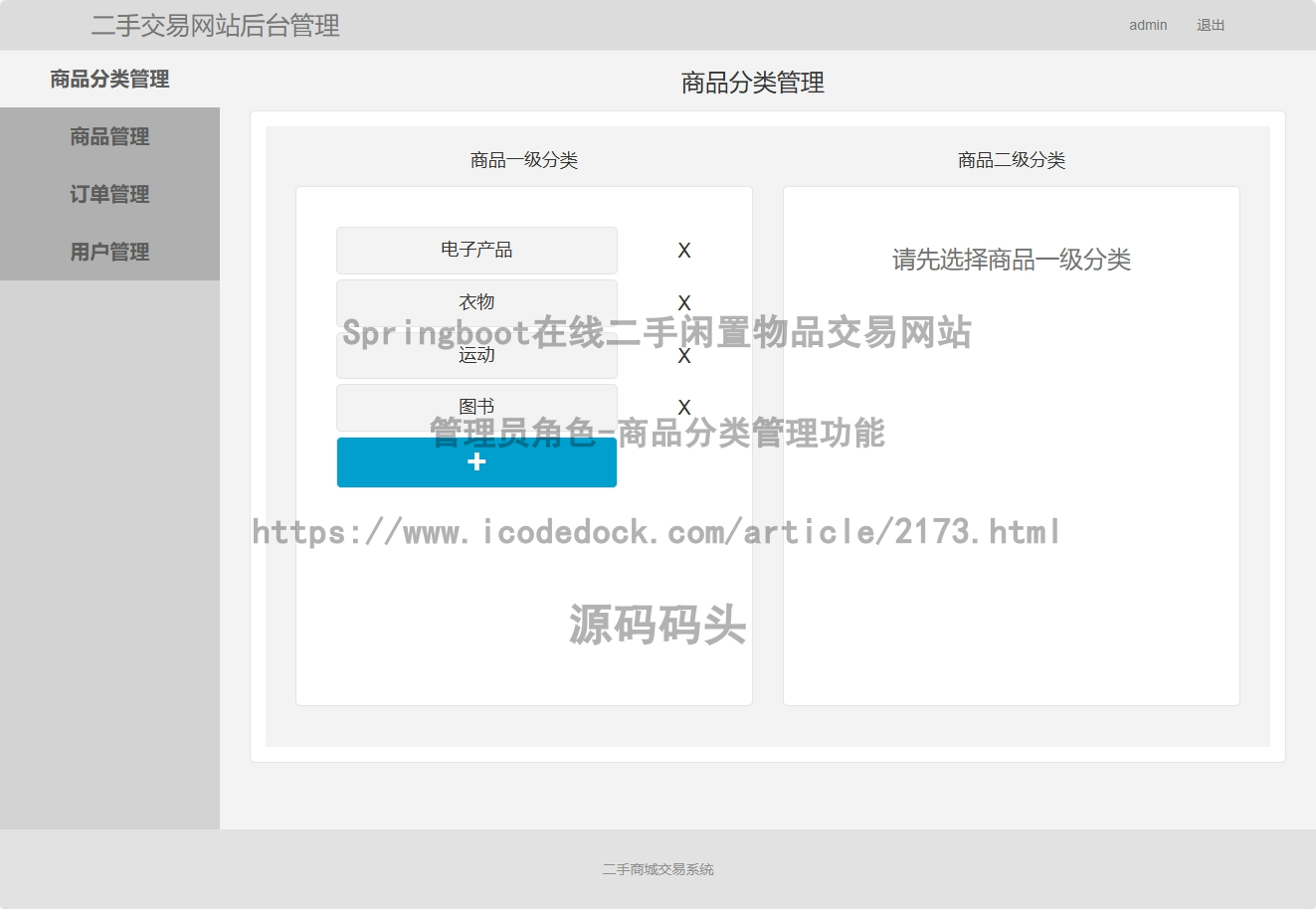Image resolution: width=1316 pixels, height=909 pixels.
Task: Click the 商品二级分类 panel label
Action: pos(1012,160)
